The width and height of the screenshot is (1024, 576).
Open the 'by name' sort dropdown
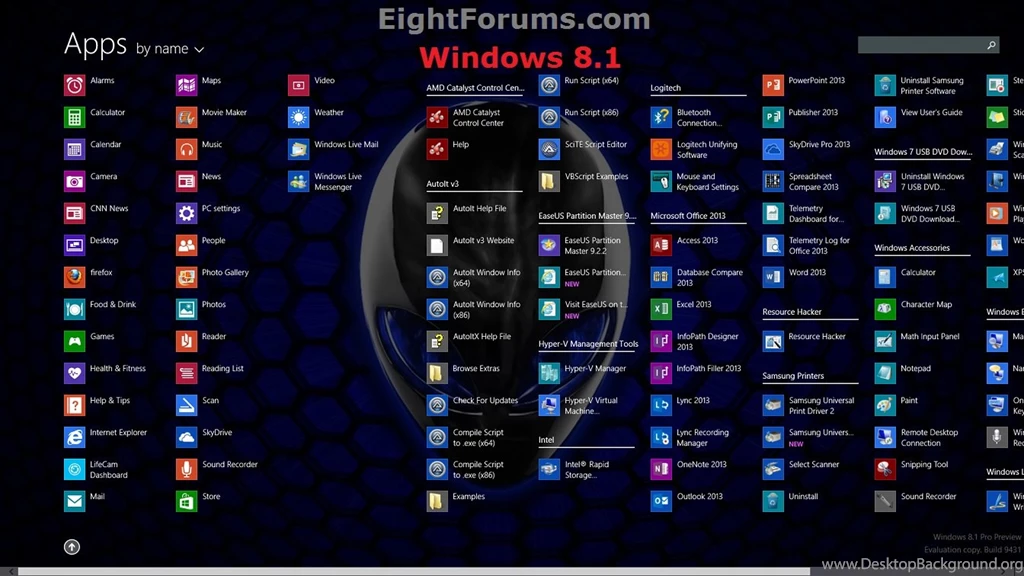(164, 49)
